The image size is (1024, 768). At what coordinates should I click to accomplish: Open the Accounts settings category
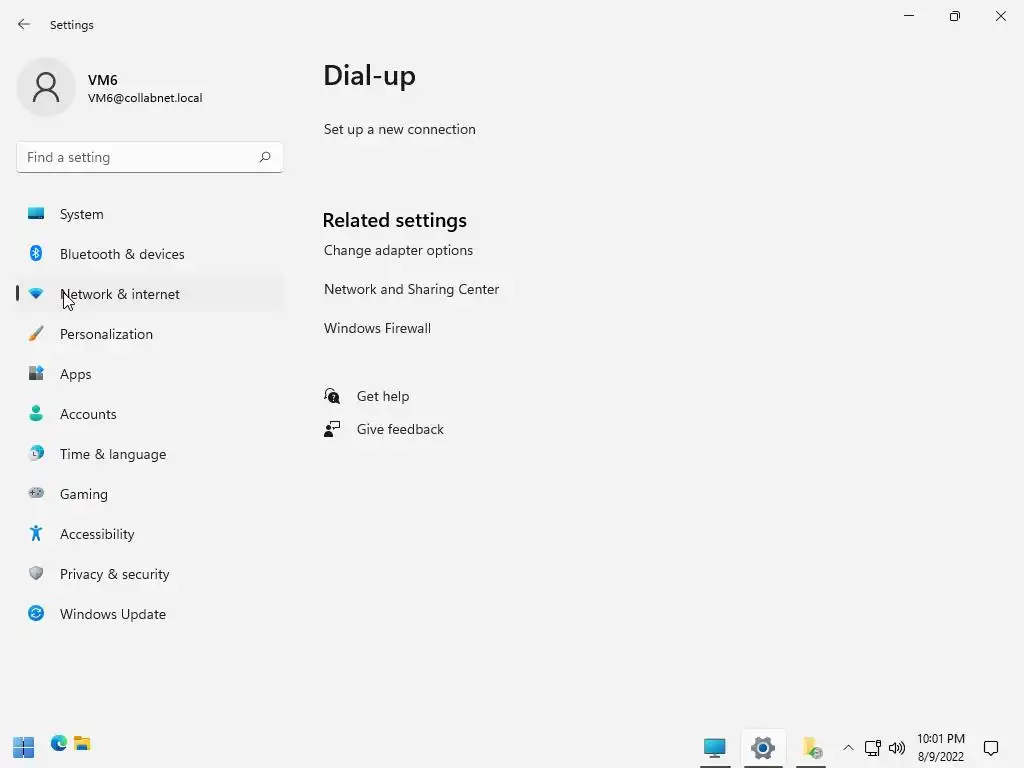pos(150,414)
